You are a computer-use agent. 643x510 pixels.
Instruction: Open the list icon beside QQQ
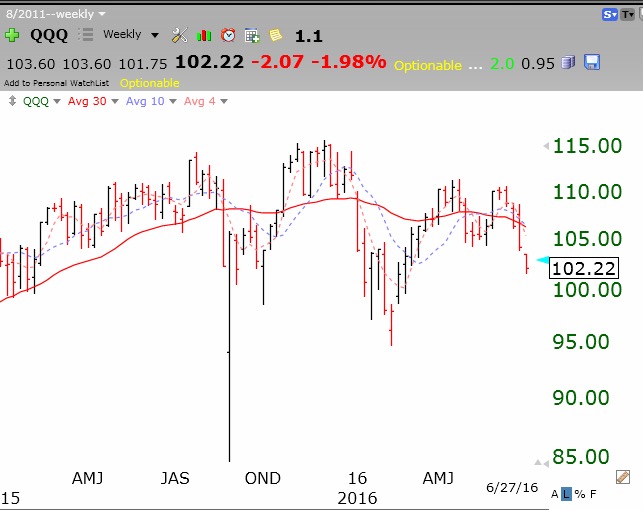[86, 35]
